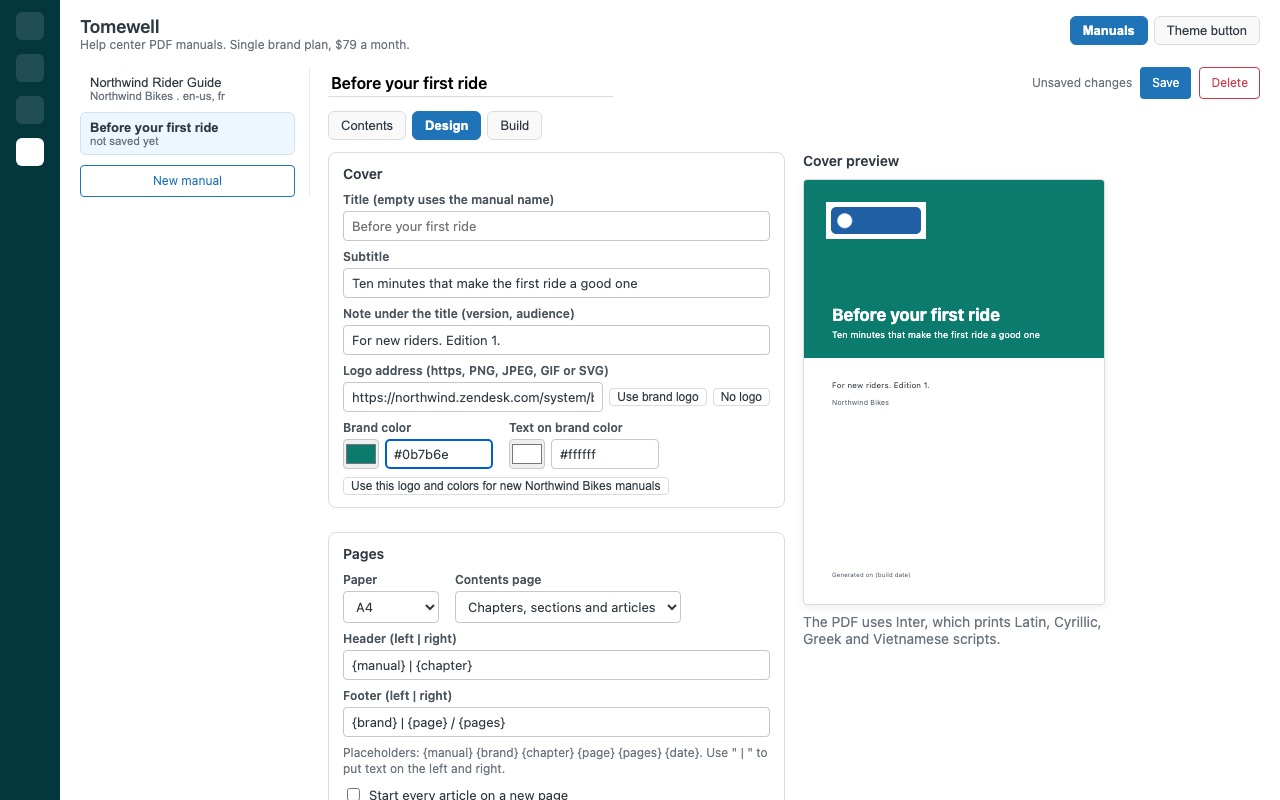Click the Logo address URL field
The height and width of the screenshot is (800, 1280).
coord(473,397)
